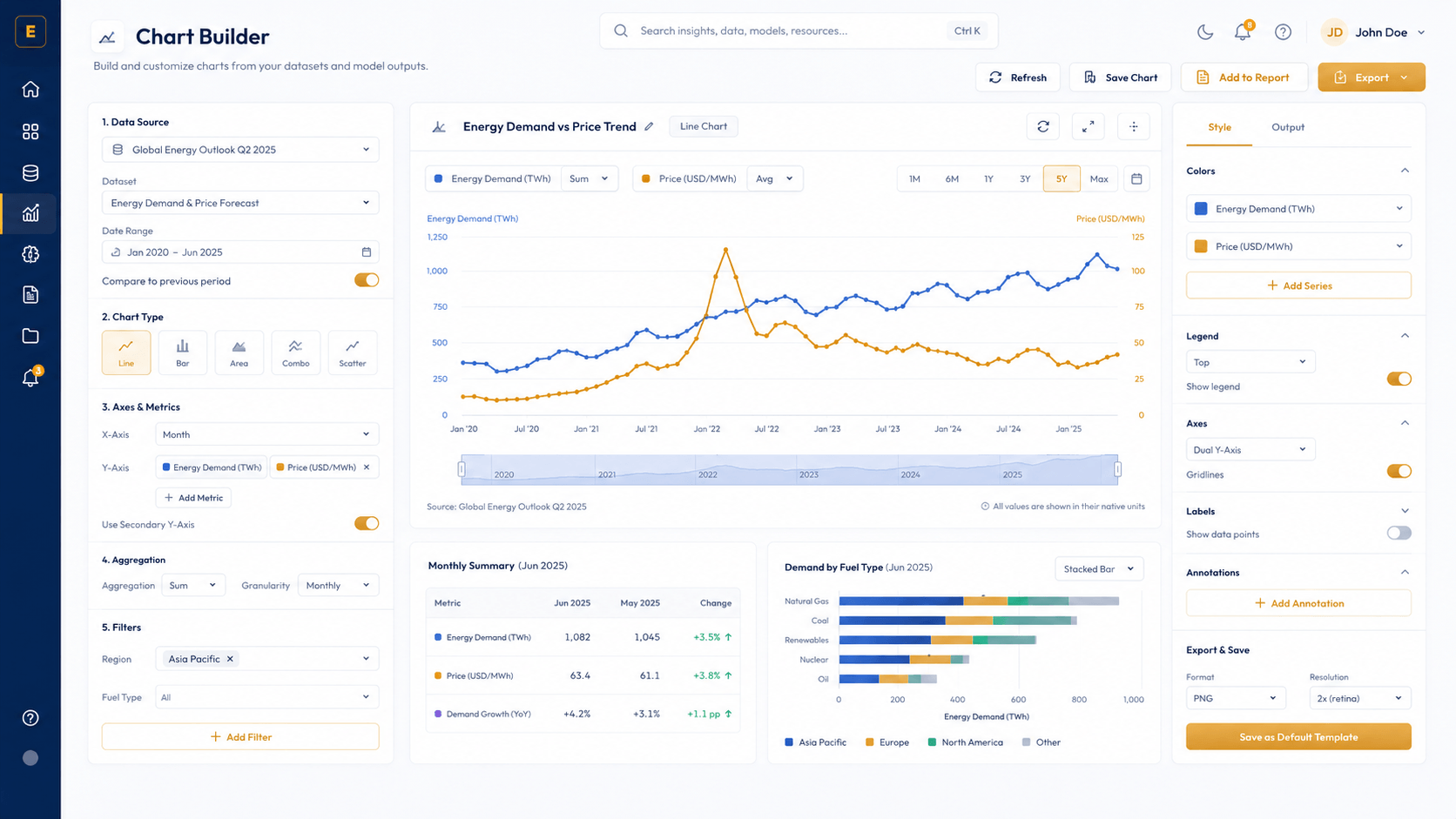Screen dimensions: 1456x819
Task: Click the orange Price color swatch
Action: point(1201,246)
